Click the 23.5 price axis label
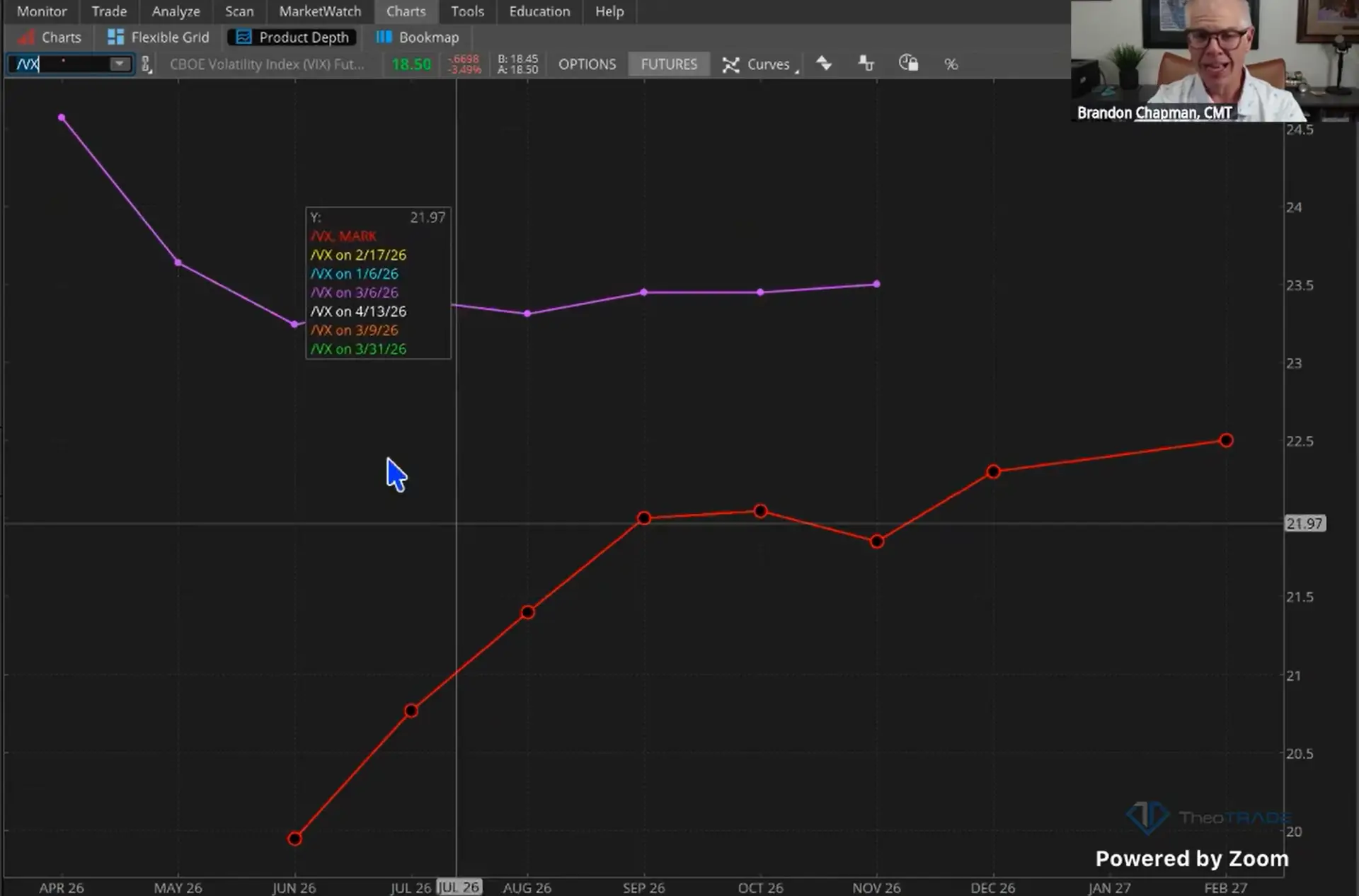Screen dimensions: 1359x896 click(1300, 285)
